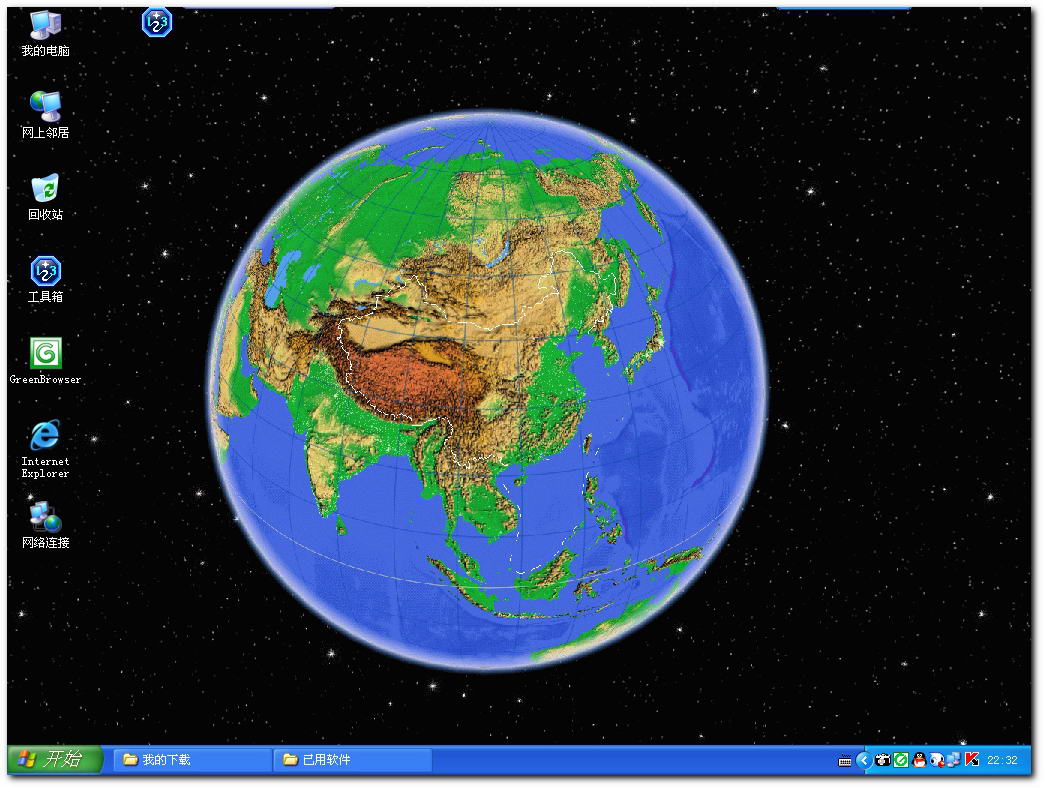Click the green square tray icon
The width and height of the screenshot is (1044, 788).
pos(900,760)
